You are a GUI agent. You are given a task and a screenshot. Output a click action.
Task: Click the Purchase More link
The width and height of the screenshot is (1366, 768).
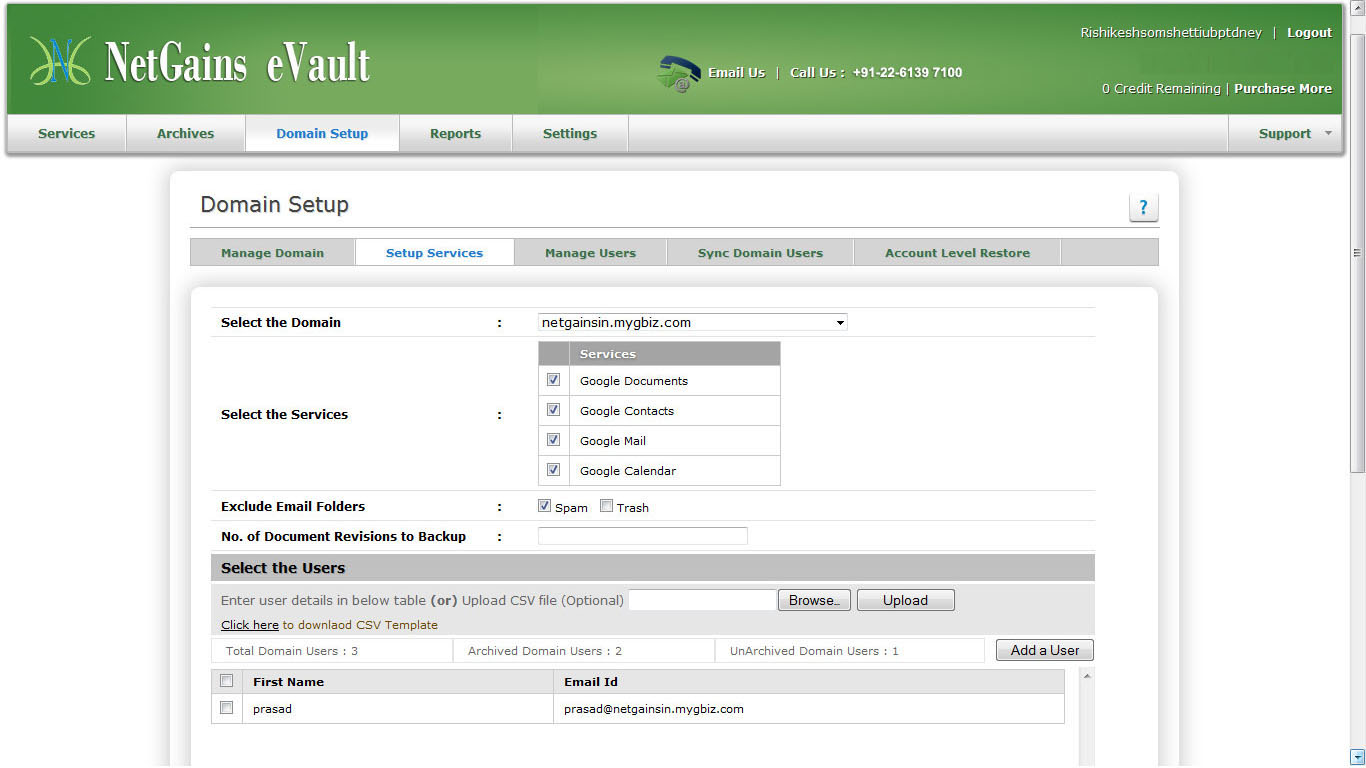1283,89
